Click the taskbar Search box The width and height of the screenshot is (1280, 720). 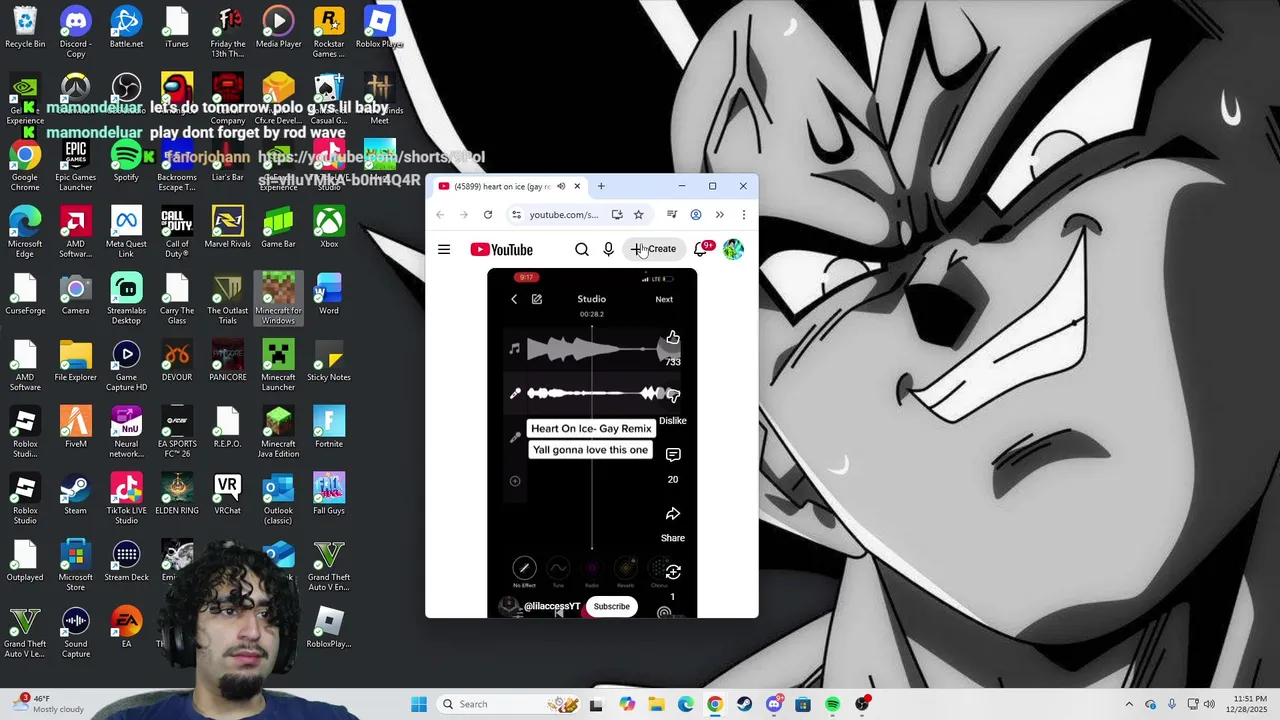tap(510, 704)
